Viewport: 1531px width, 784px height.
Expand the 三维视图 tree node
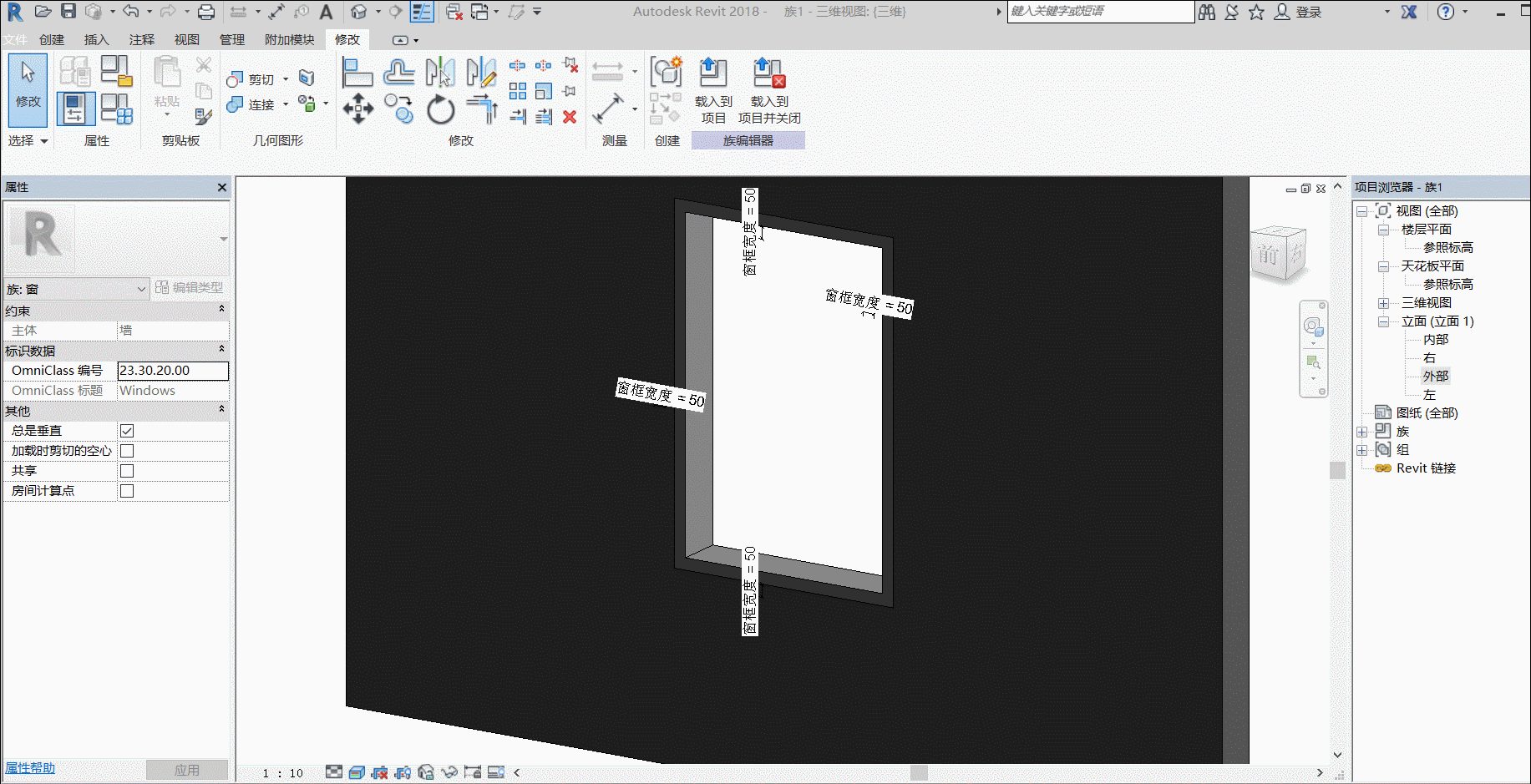[x=1383, y=303]
